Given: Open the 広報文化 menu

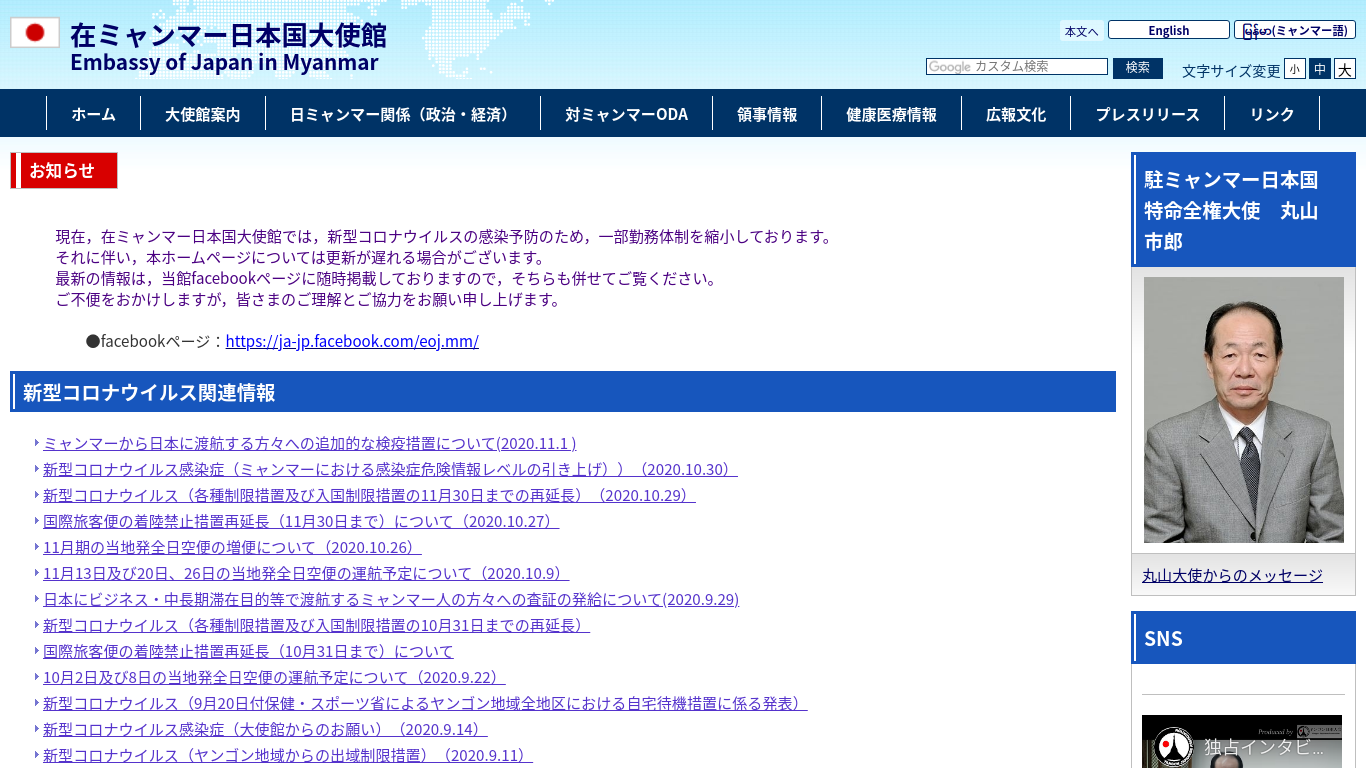Looking at the screenshot, I should coord(1016,114).
